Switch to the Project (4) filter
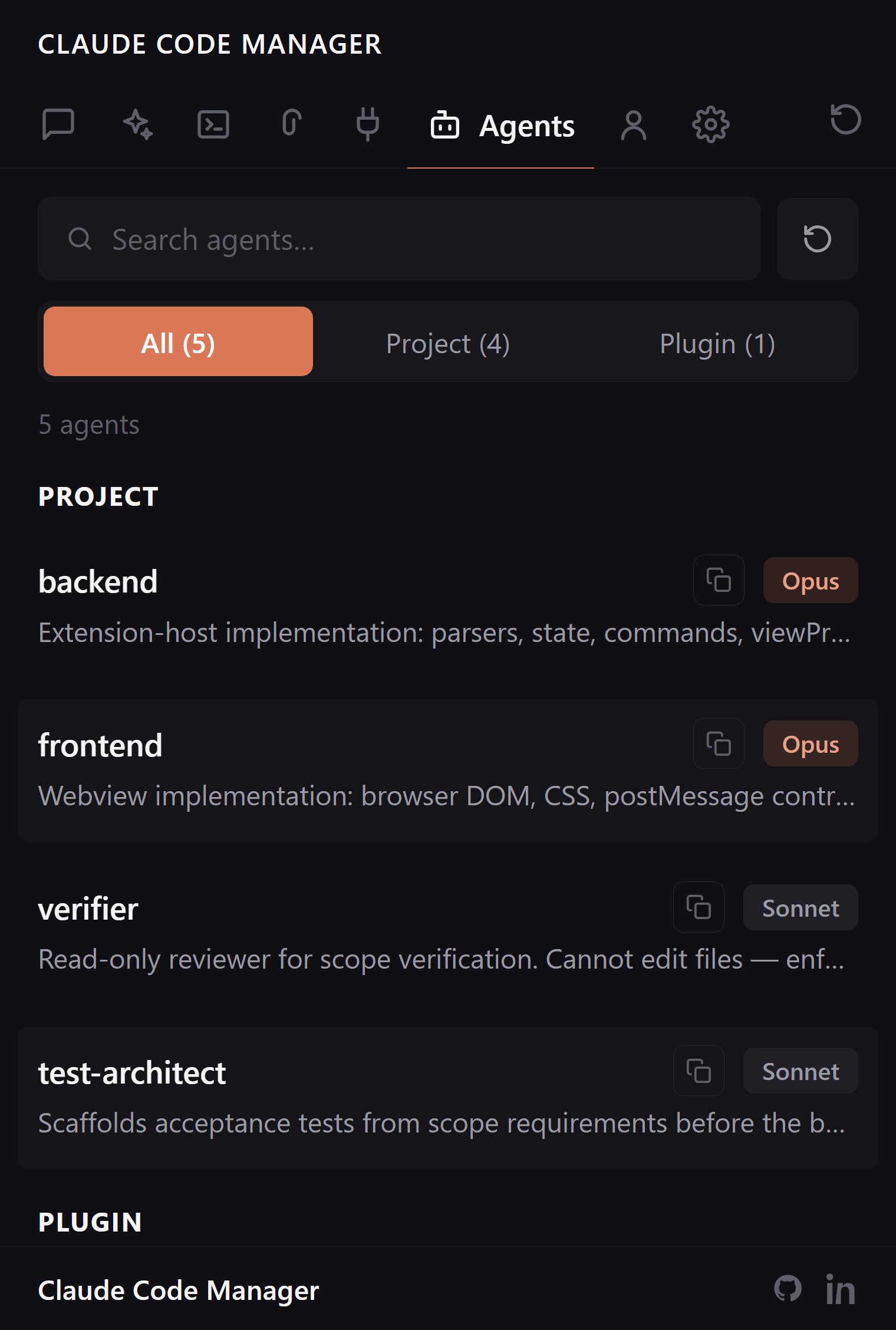The width and height of the screenshot is (896, 1330). pyautogui.click(x=447, y=342)
